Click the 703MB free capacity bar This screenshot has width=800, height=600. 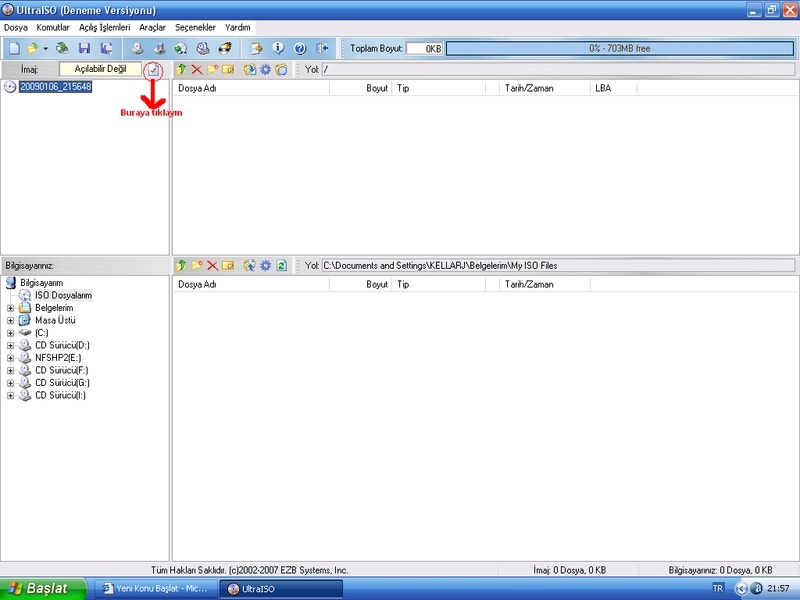tap(620, 48)
